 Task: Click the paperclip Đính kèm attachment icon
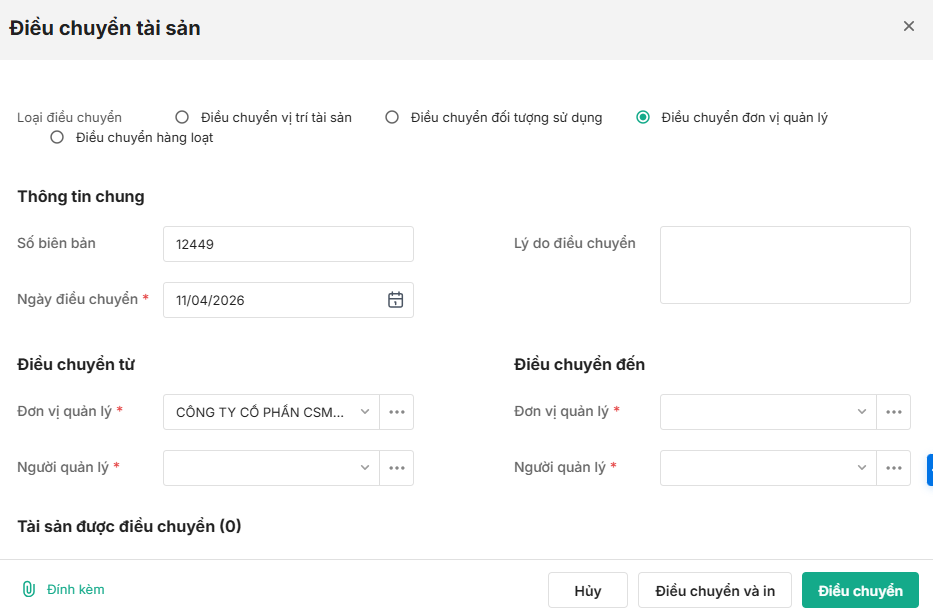pyautogui.click(x=29, y=589)
